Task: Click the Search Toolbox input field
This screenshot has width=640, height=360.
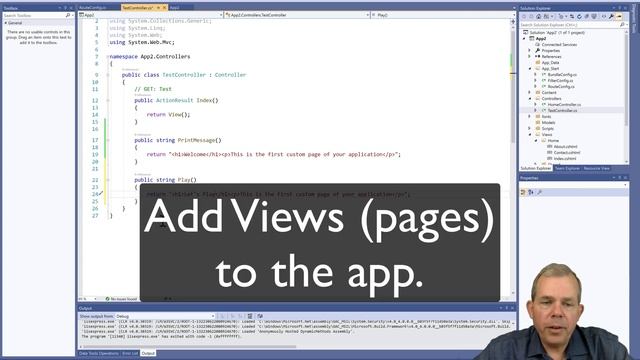Action: [34, 15]
